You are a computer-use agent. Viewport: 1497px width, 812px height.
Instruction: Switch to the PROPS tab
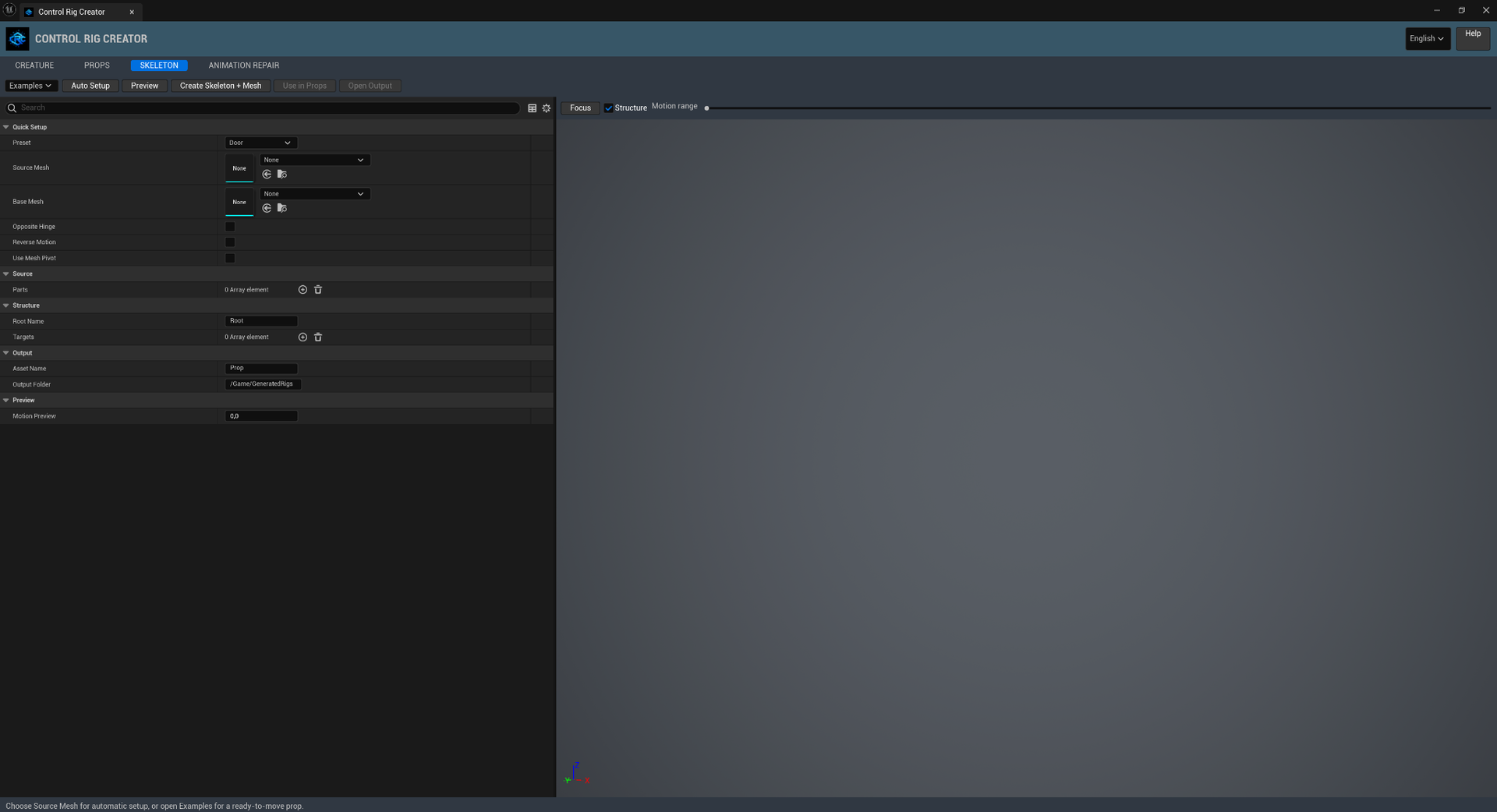click(97, 65)
